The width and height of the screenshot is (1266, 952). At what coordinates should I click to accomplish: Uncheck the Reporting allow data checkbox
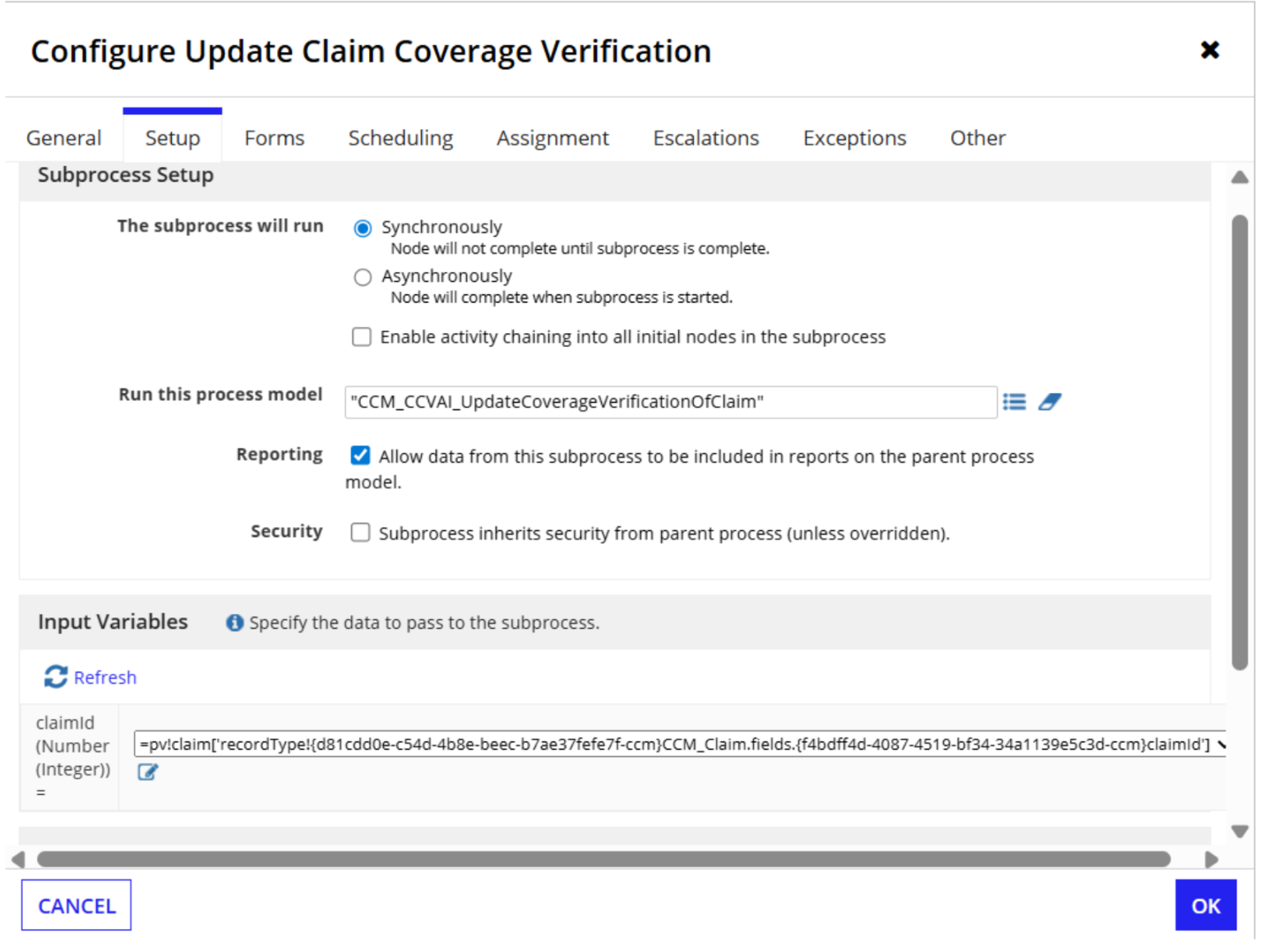point(360,455)
